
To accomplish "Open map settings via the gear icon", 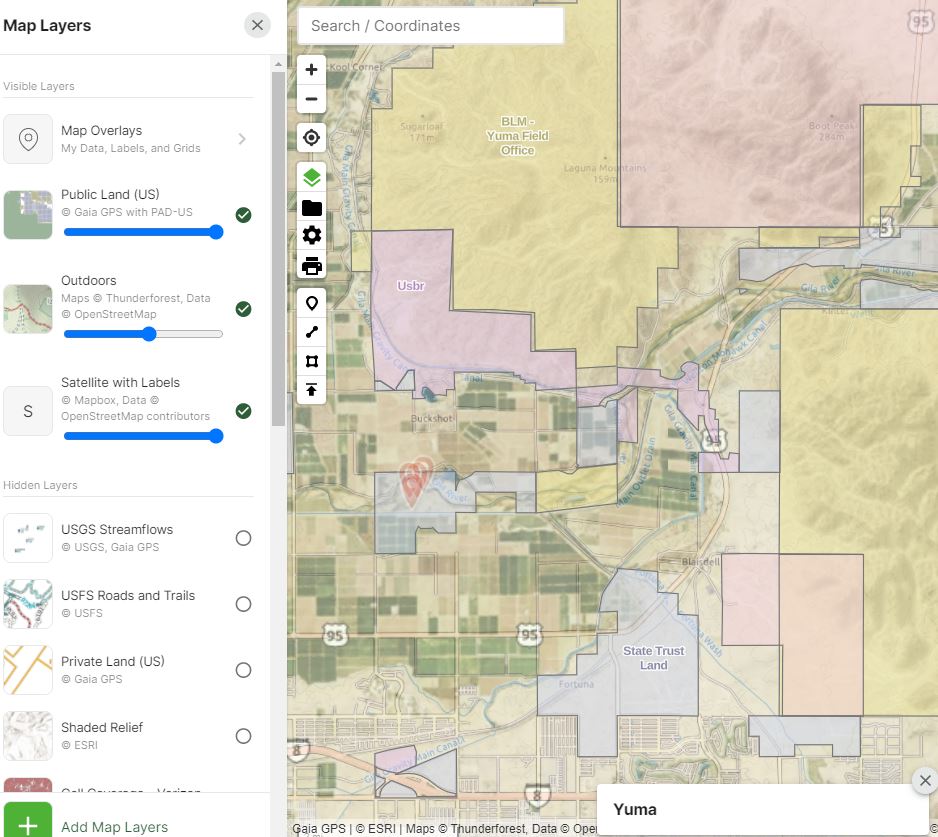I will click(310, 236).
